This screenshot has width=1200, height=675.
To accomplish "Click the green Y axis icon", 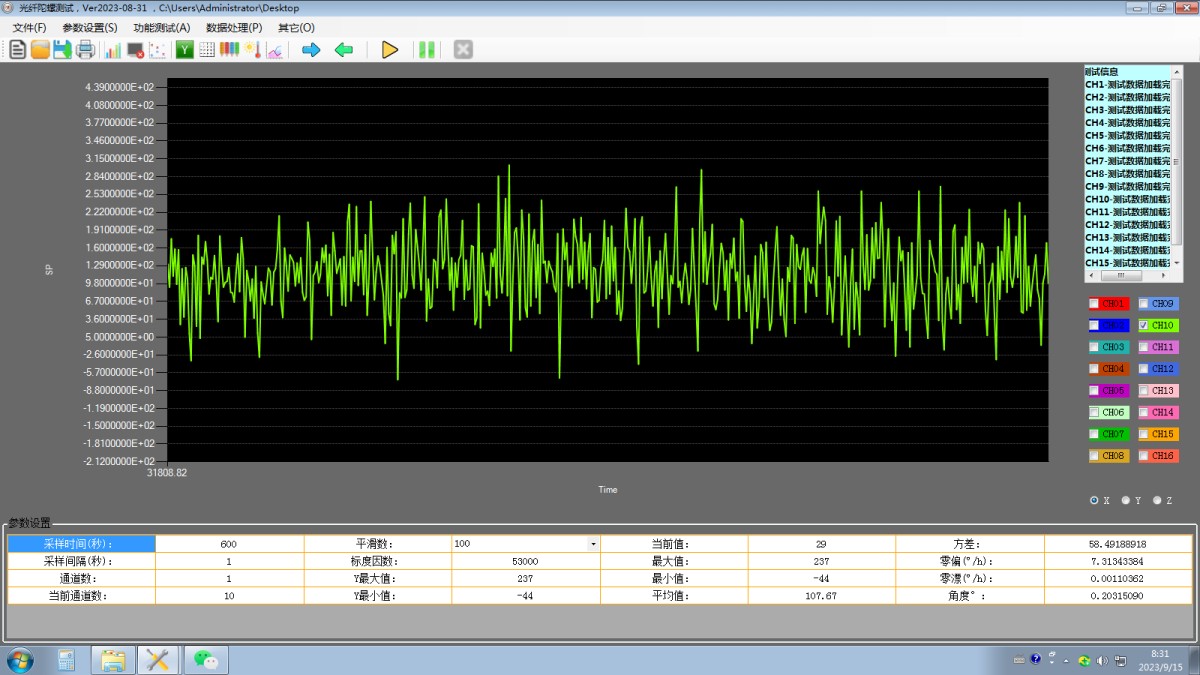I will click(x=185, y=49).
